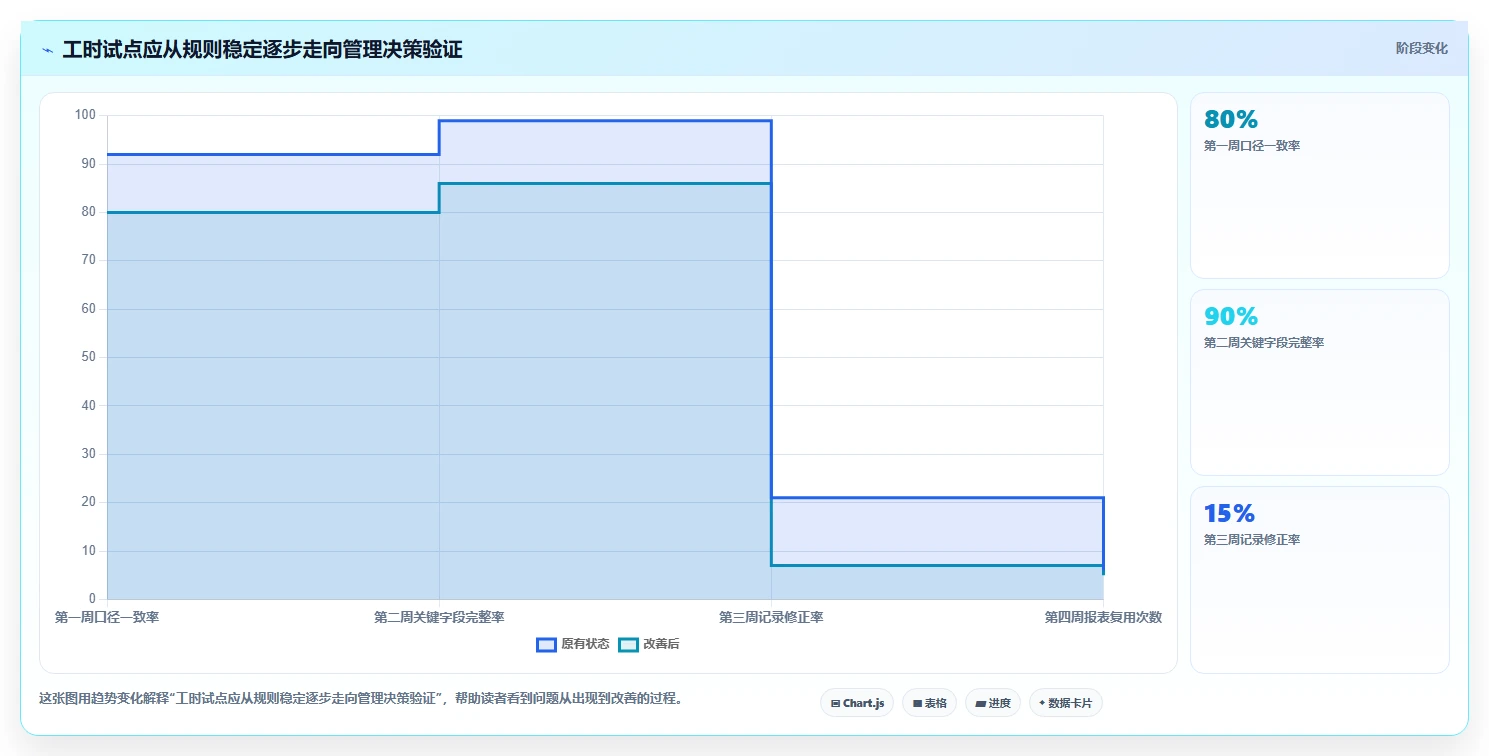Click the 原有状态 legend label

[585, 645]
